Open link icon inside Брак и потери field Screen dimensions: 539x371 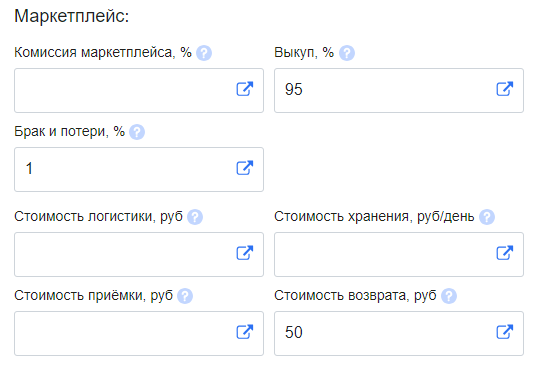click(x=245, y=168)
